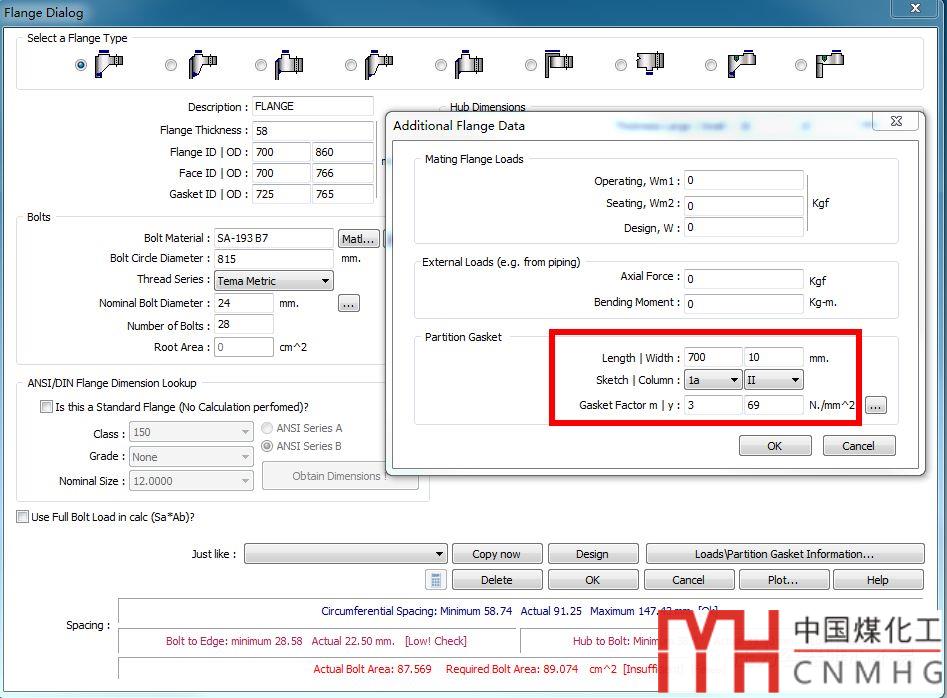Click the Nominal Bolt Diameter field
947x698 pixels.
click(x=244, y=303)
